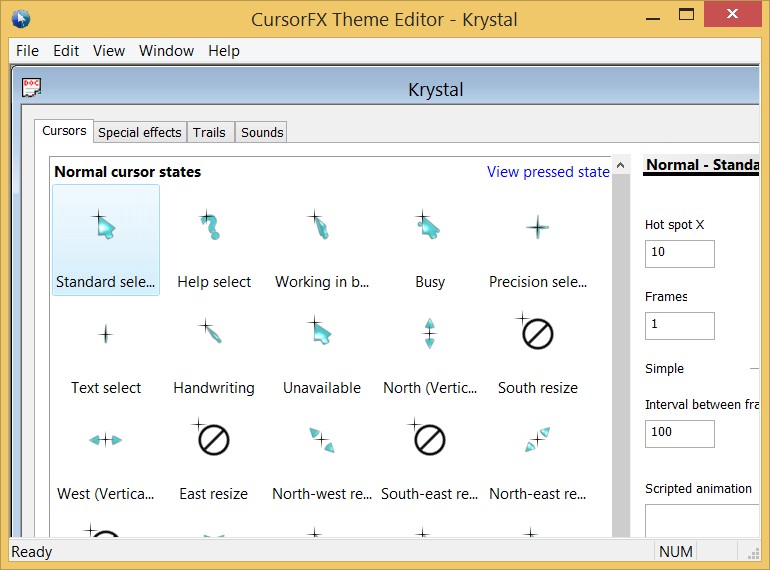Click the Krystal document icon
The width and height of the screenshot is (770, 570).
tap(31, 88)
